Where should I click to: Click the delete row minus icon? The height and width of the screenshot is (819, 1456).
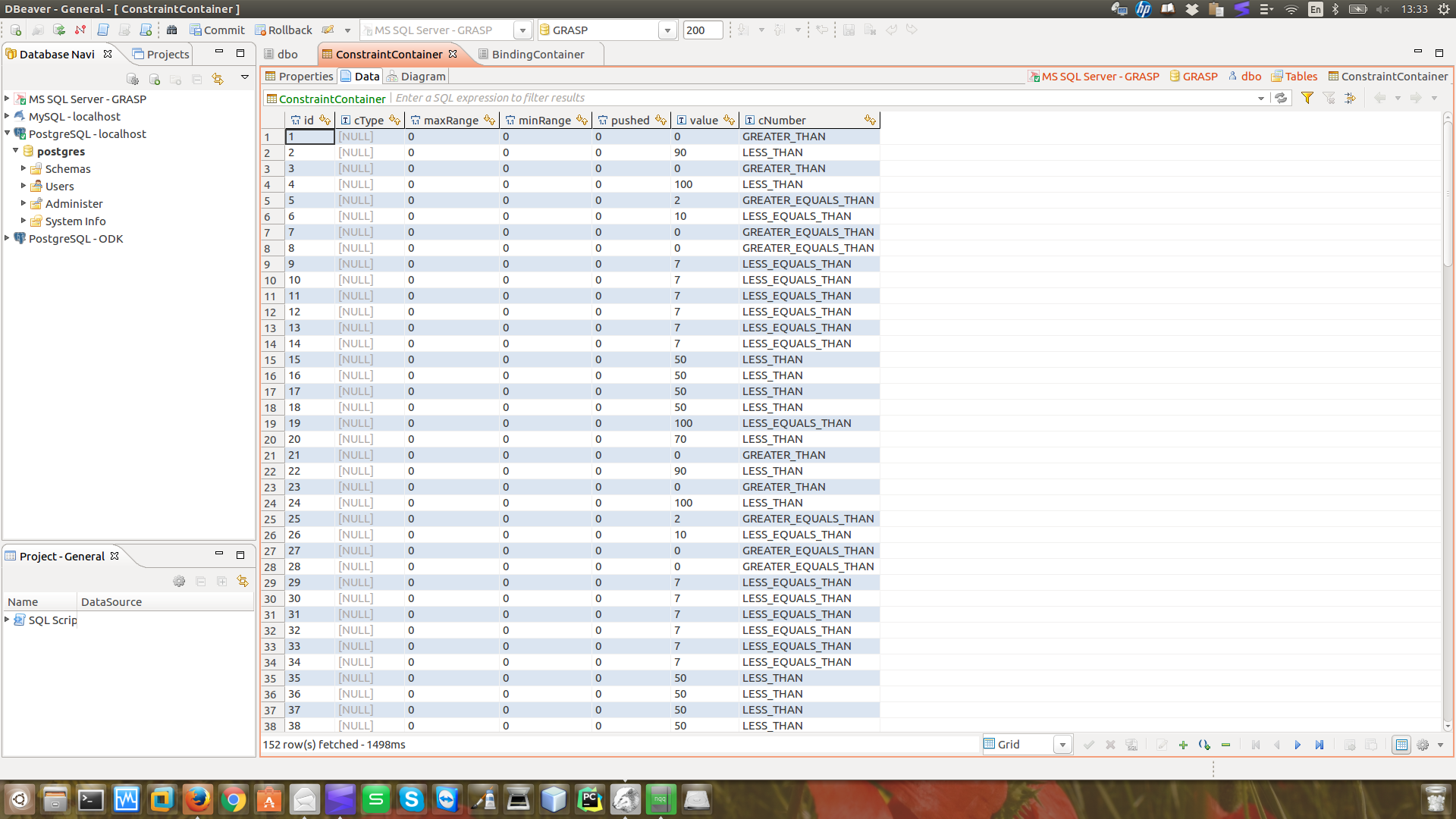(1225, 745)
